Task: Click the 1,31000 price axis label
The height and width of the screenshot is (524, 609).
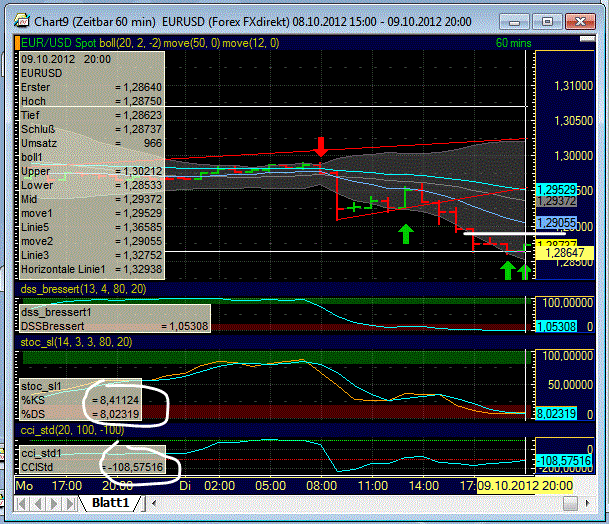Action: (574, 85)
